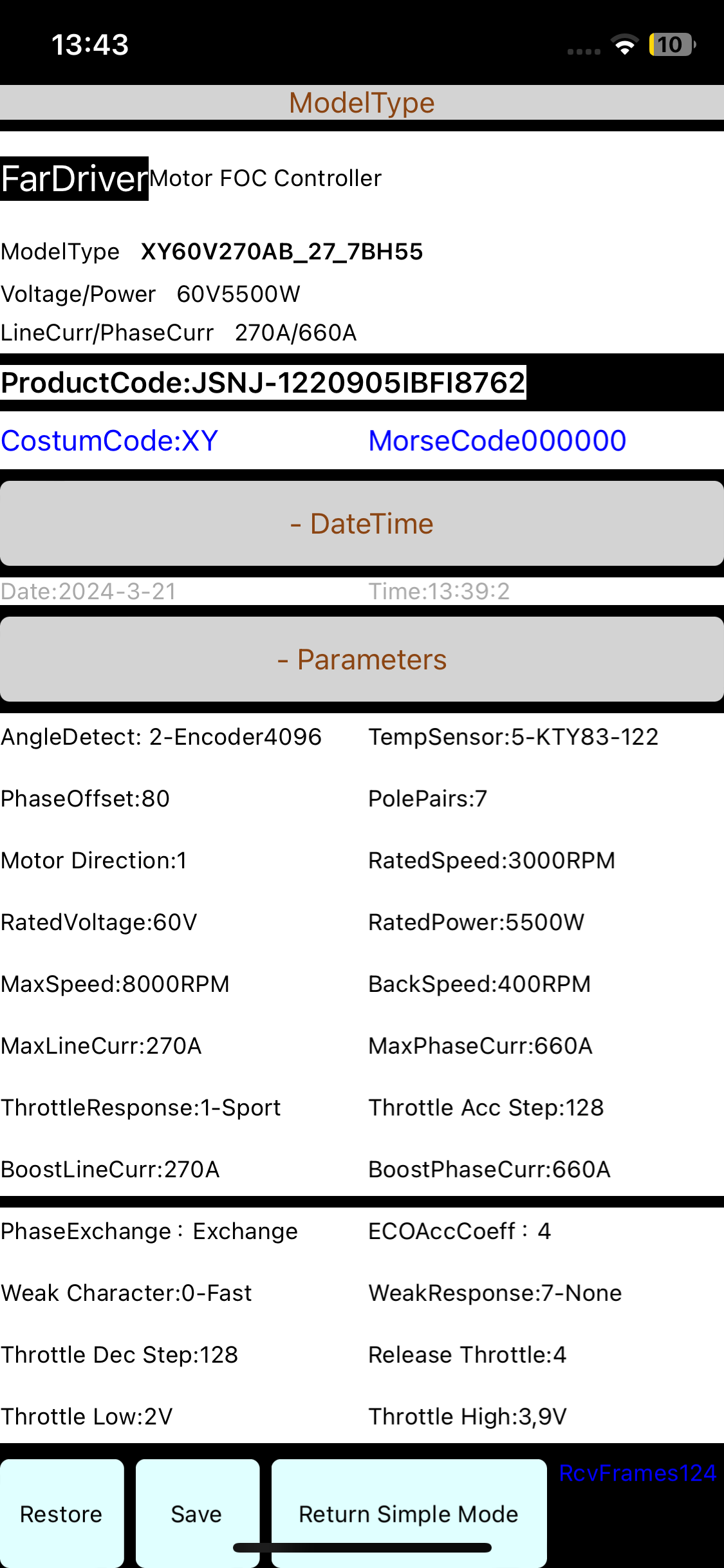
Task: Open the TempSensor KTY83-122 setting
Action: [513, 737]
